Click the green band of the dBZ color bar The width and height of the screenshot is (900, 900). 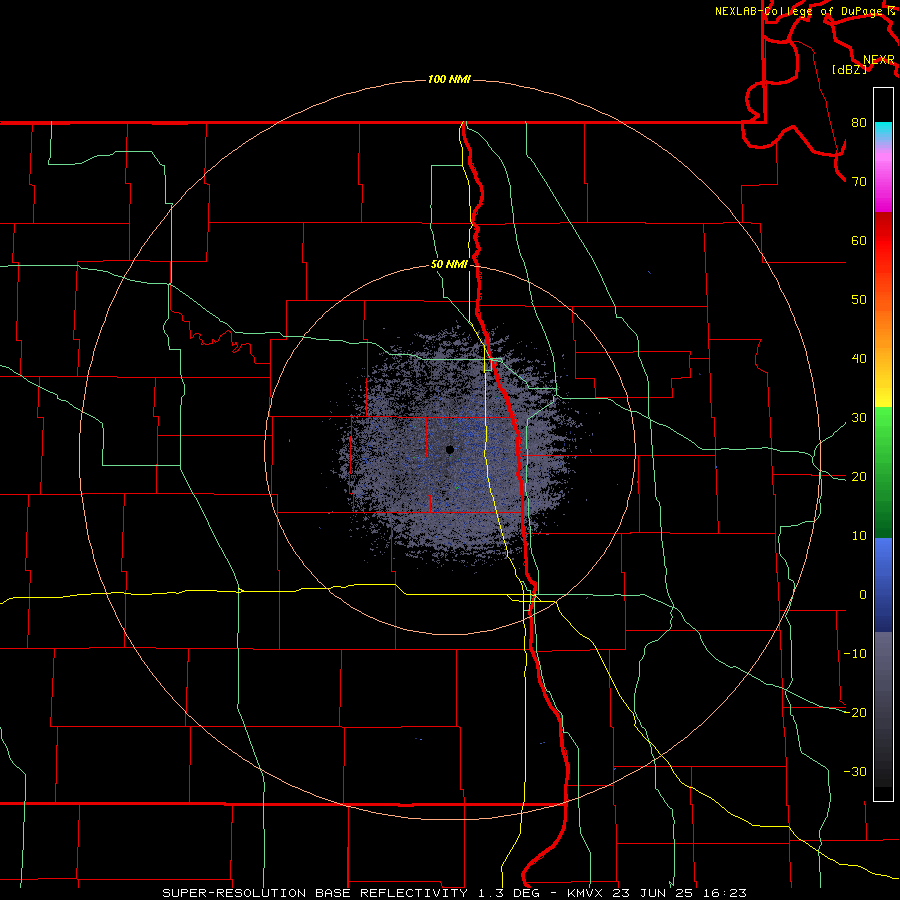coord(883,472)
